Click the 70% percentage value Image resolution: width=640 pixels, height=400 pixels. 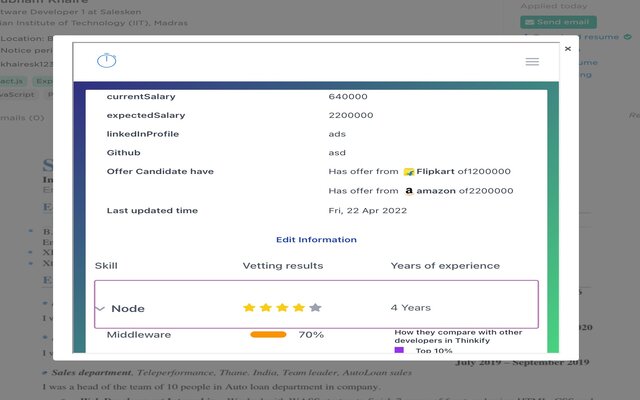311,335
